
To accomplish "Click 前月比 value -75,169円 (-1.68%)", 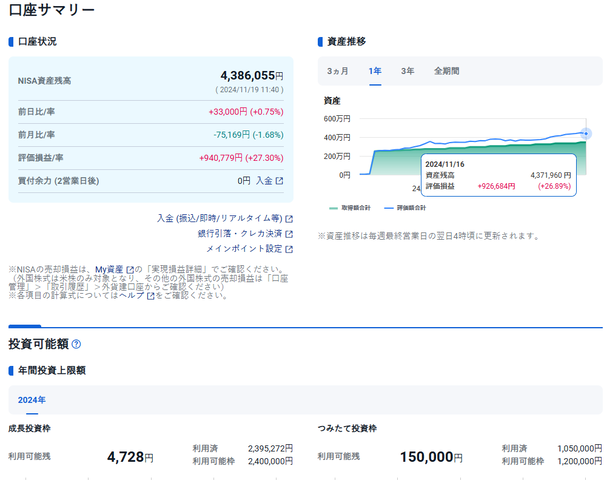I will coord(248,135).
